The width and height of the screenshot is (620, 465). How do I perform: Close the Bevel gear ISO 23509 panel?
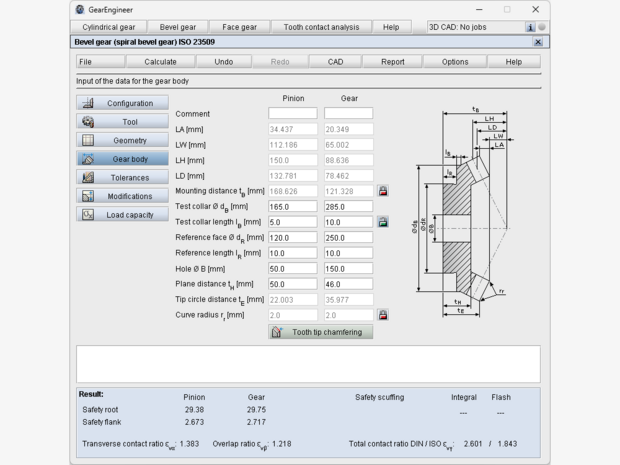click(x=538, y=42)
